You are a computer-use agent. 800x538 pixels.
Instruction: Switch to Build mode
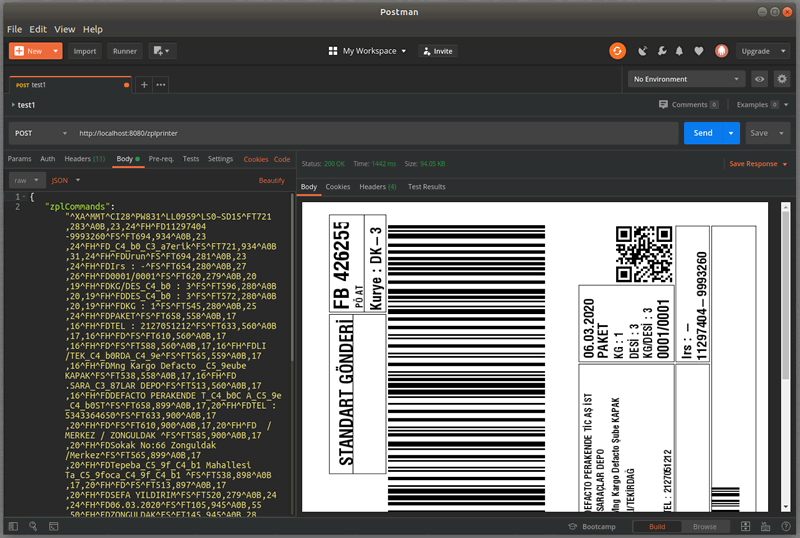(657, 526)
